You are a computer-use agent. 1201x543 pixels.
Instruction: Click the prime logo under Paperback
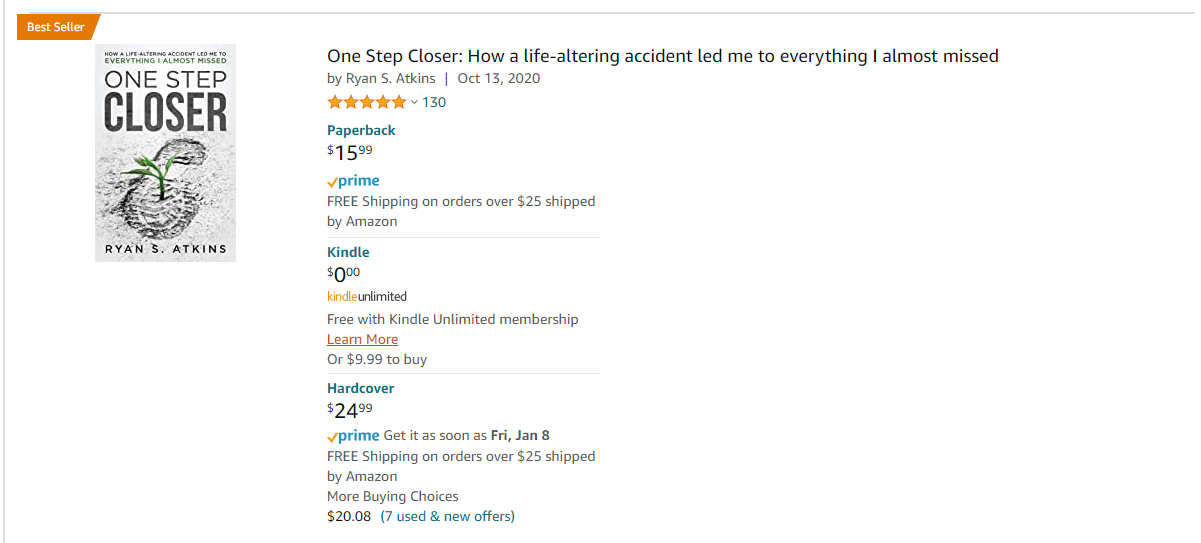(353, 181)
